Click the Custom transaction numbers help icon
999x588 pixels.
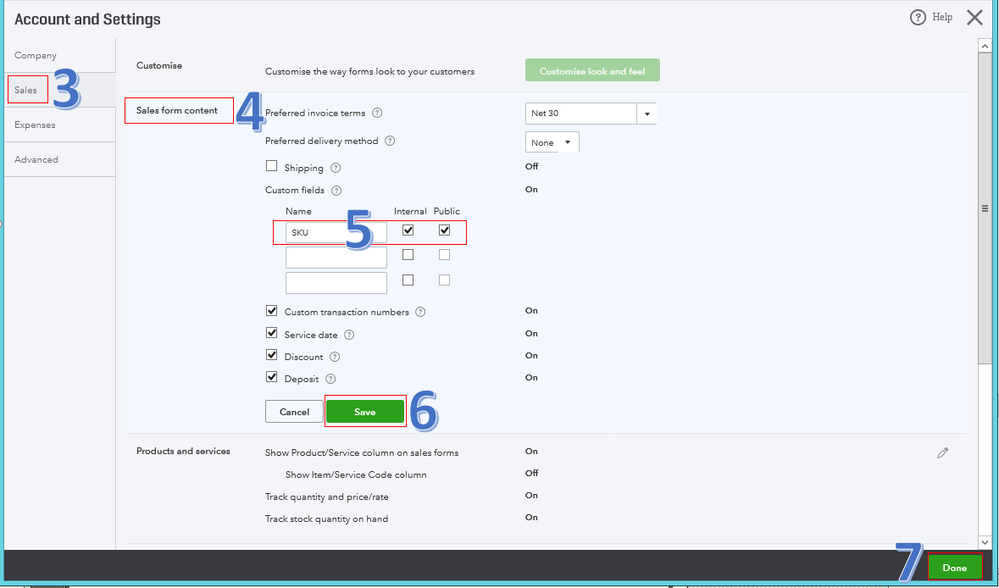tap(420, 312)
